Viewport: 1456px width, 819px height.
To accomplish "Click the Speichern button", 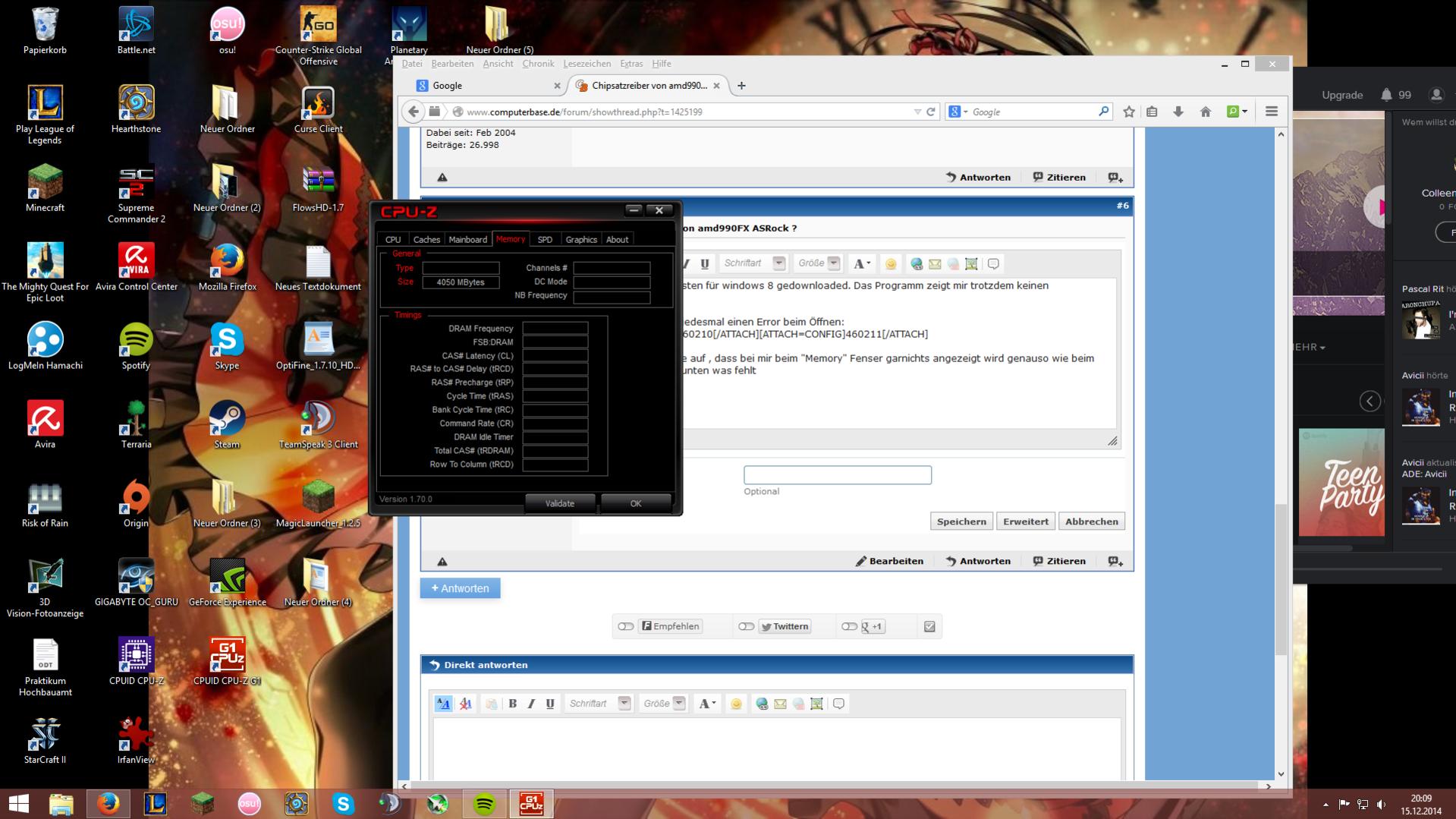I will click(961, 521).
